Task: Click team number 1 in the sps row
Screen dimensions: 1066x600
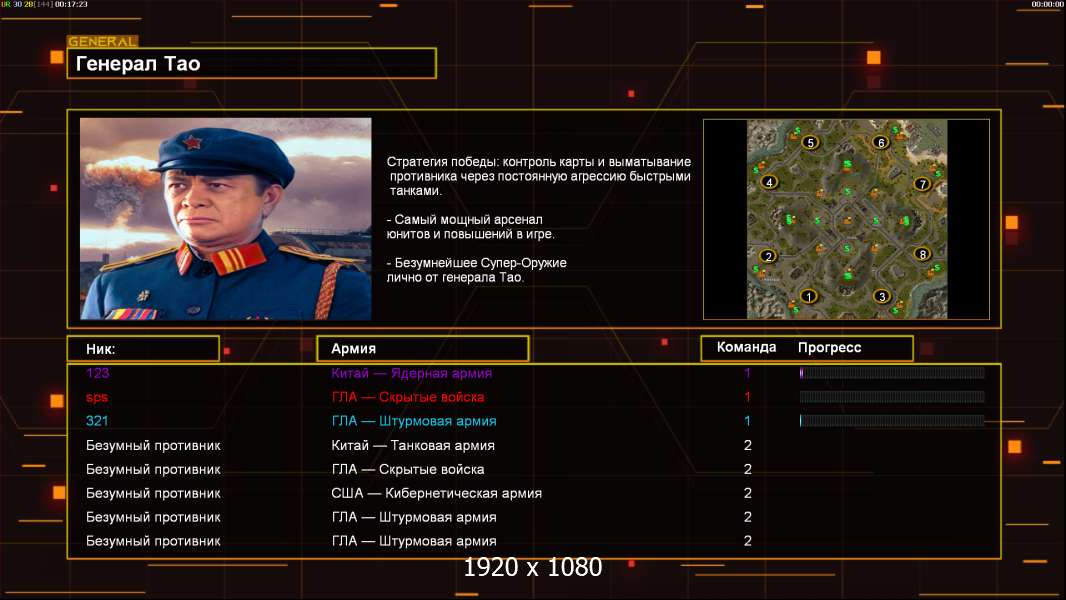Action: pyautogui.click(x=747, y=397)
